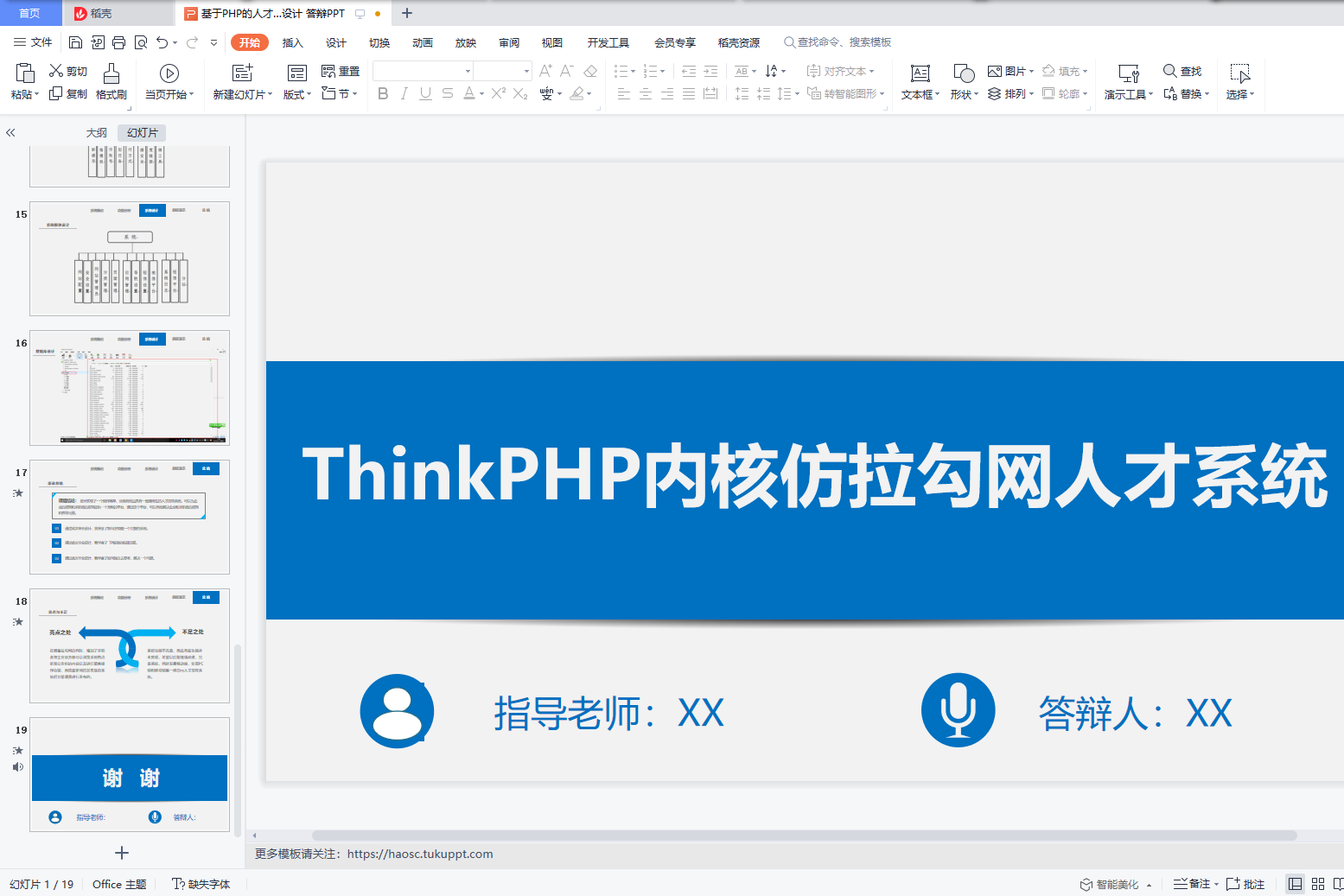
Task: Click the decrease font size icon
Action: 567,71
